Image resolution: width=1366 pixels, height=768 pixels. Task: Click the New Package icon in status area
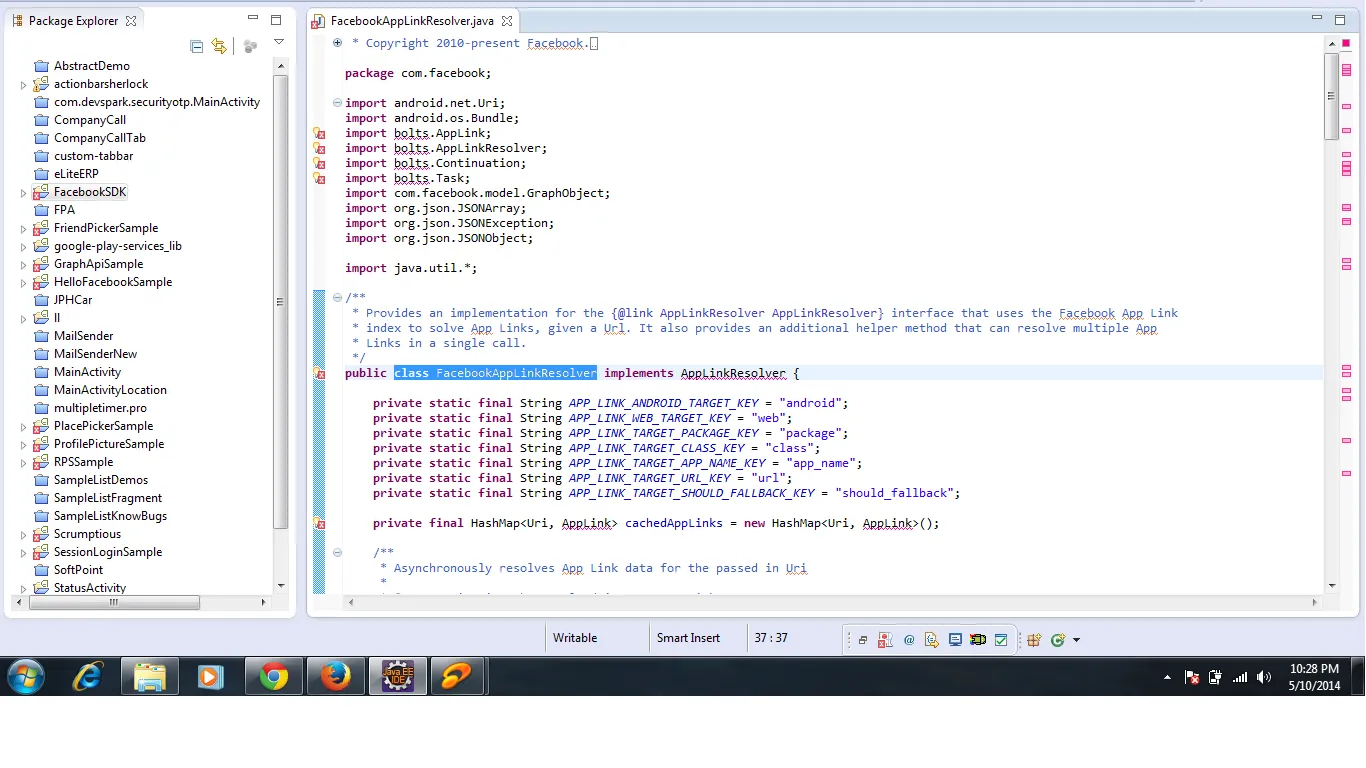(1034, 640)
